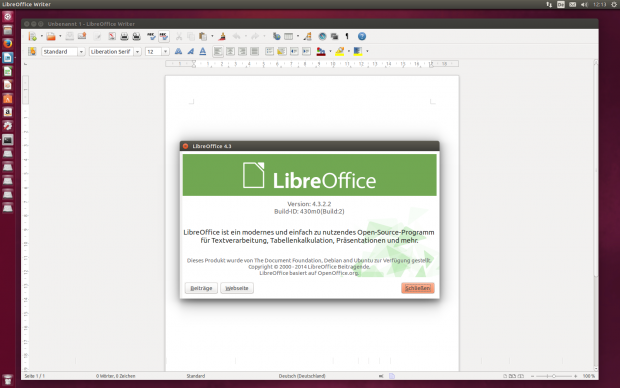The image size is (620, 388).
Task: Click the Cut scissors icon
Action: (179, 36)
